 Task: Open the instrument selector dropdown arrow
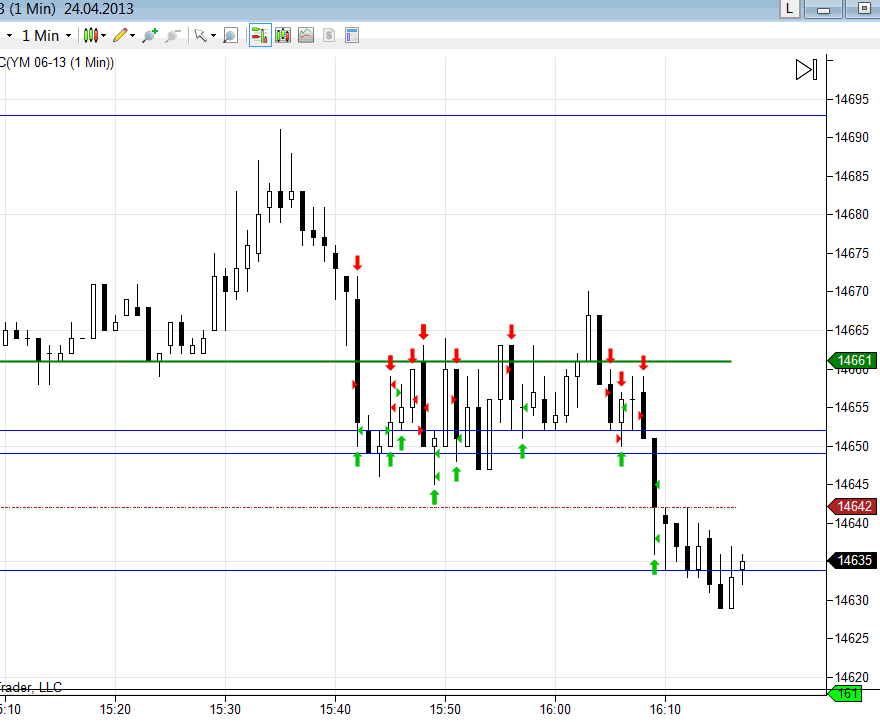pos(10,36)
